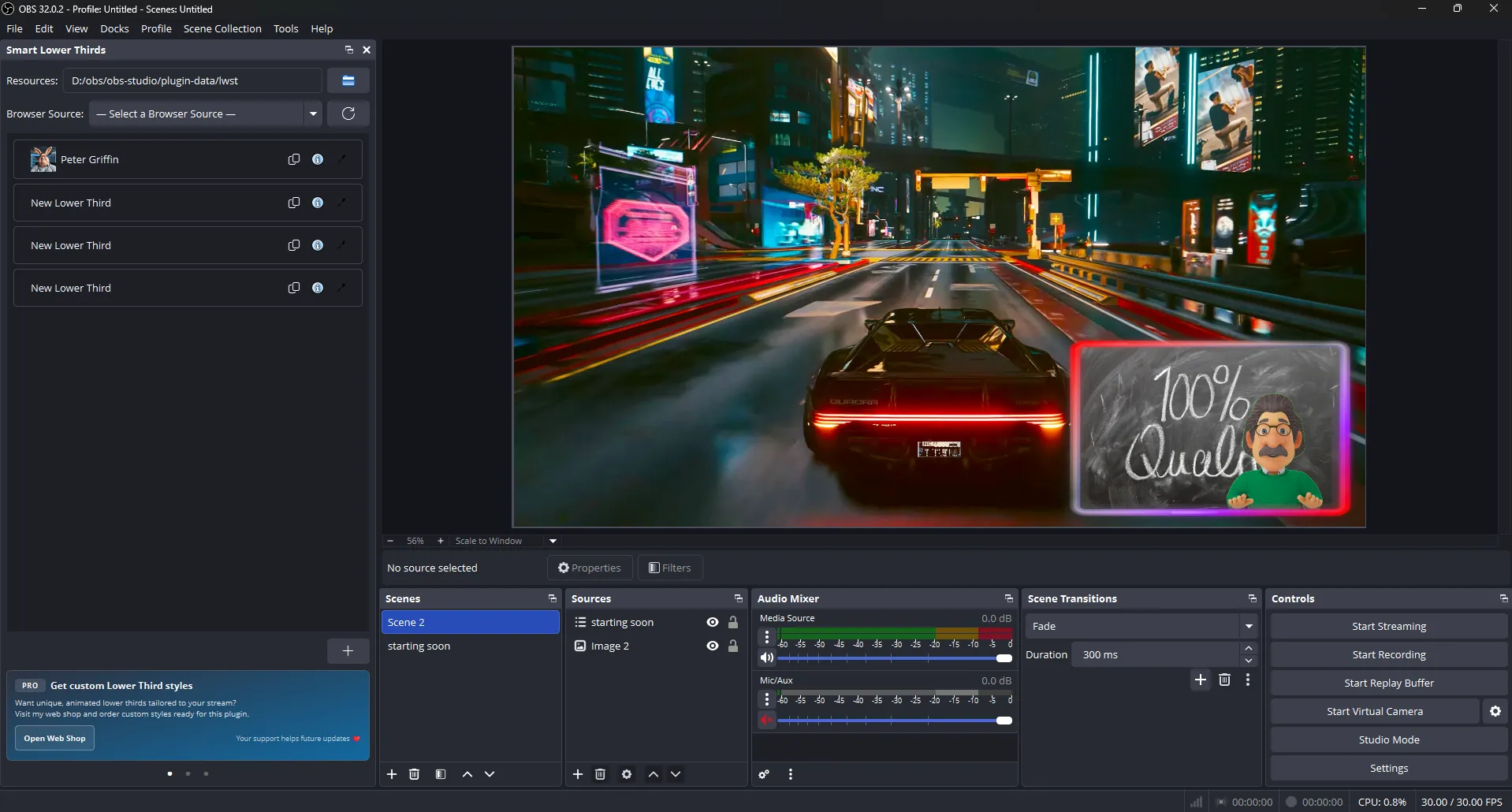Image resolution: width=1512 pixels, height=812 pixels.
Task: Open info for the first New Lower Third
Action: [318, 202]
